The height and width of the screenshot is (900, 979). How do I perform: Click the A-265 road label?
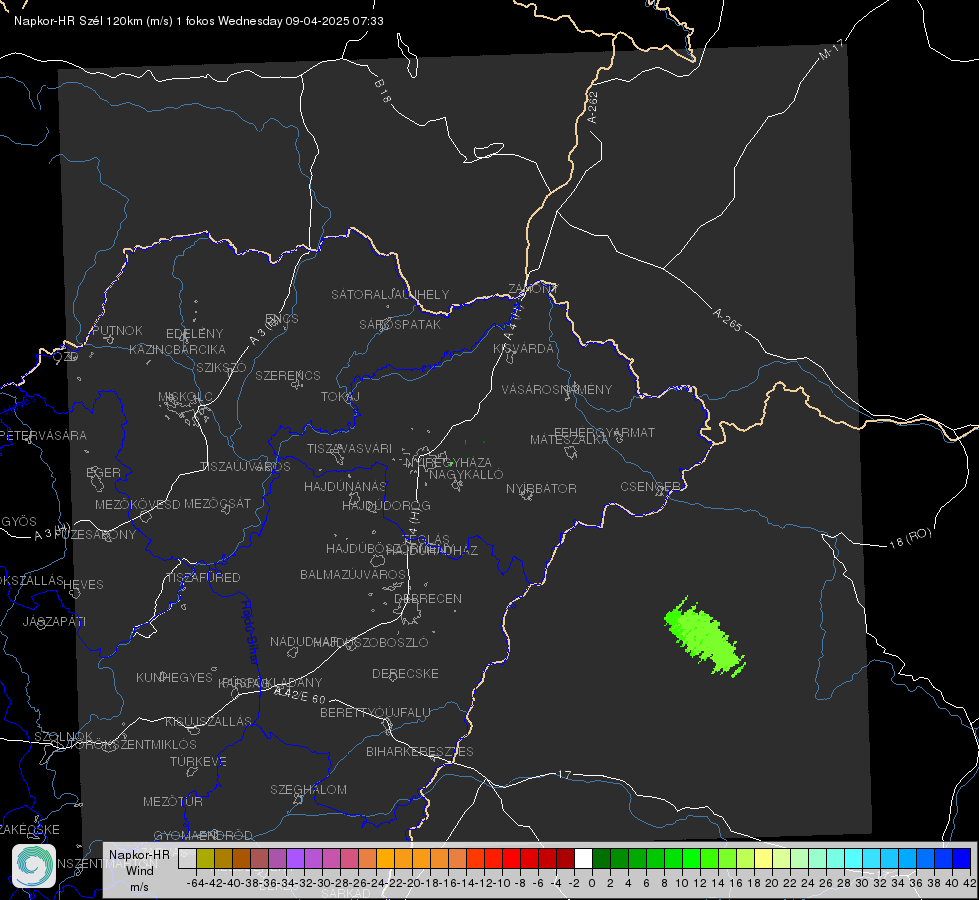pyautogui.click(x=727, y=320)
